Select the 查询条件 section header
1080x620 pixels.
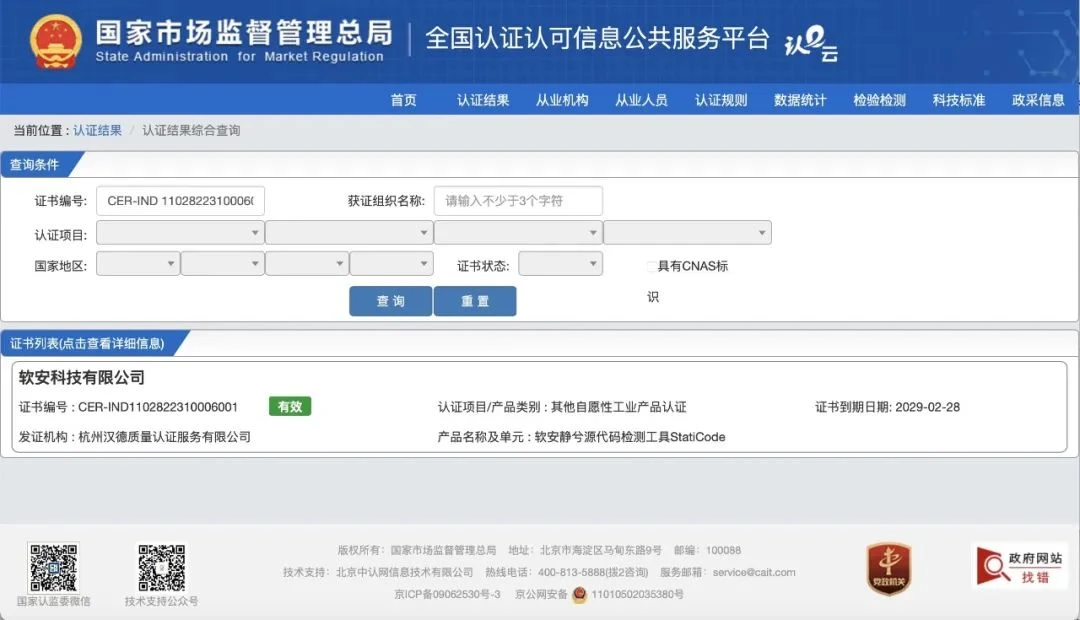click(x=34, y=165)
